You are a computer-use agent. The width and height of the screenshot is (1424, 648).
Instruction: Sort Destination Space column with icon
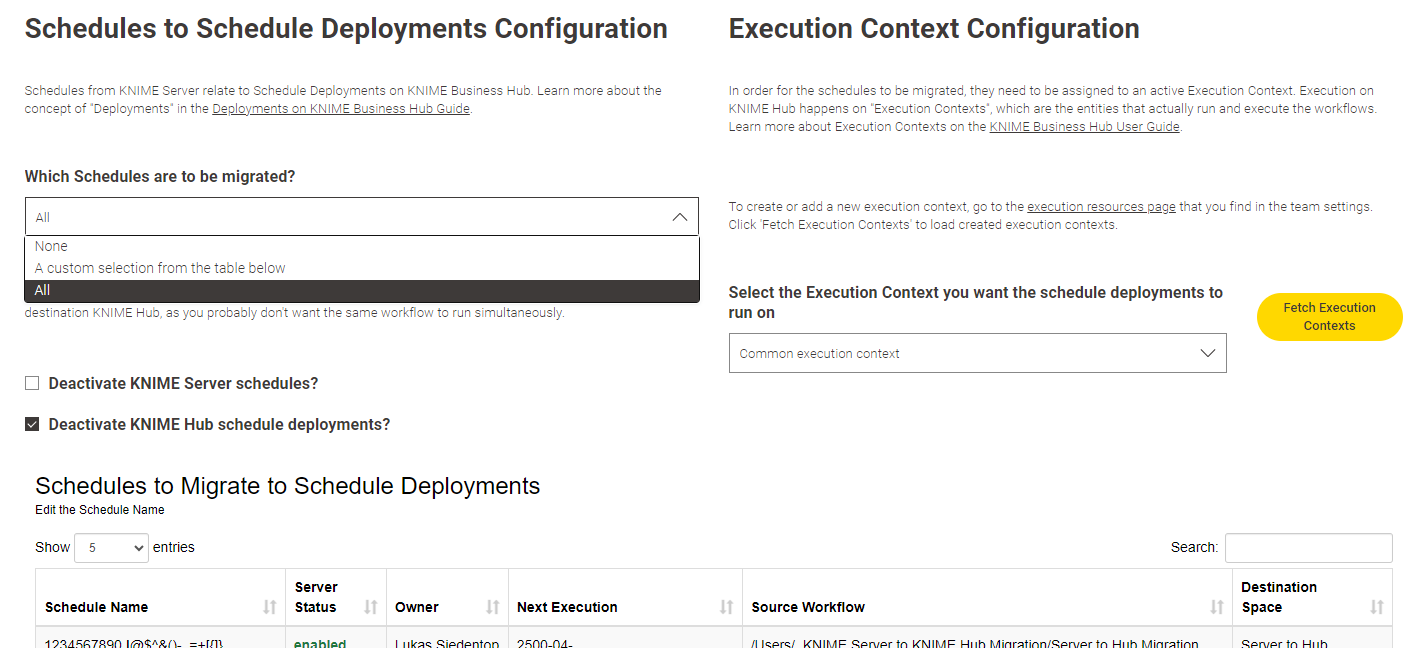(x=1376, y=607)
